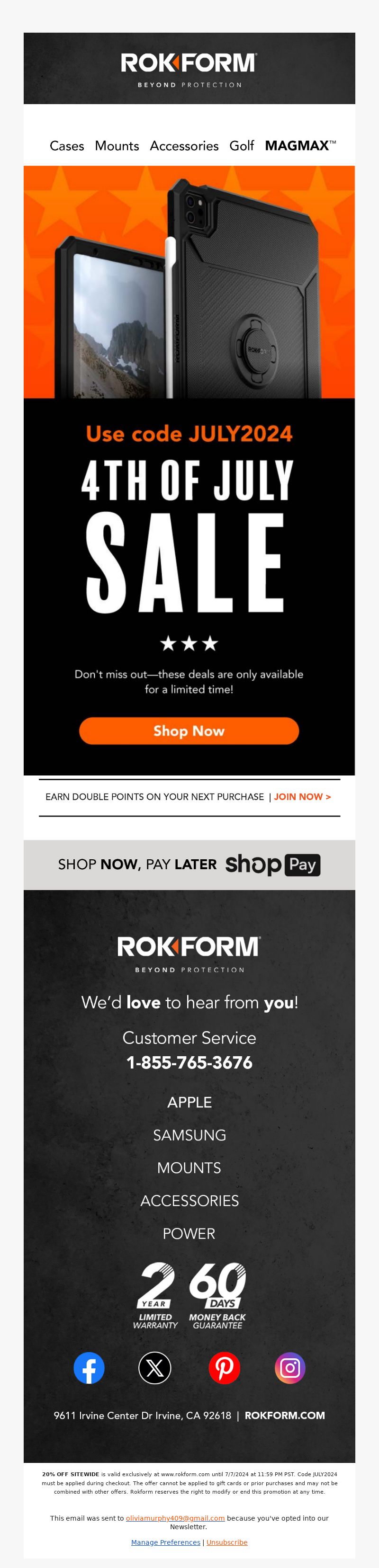Open the Pinterest social icon
Viewport: 379px width, 1568px height.
pyautogui.click(x=224, y=1368)
